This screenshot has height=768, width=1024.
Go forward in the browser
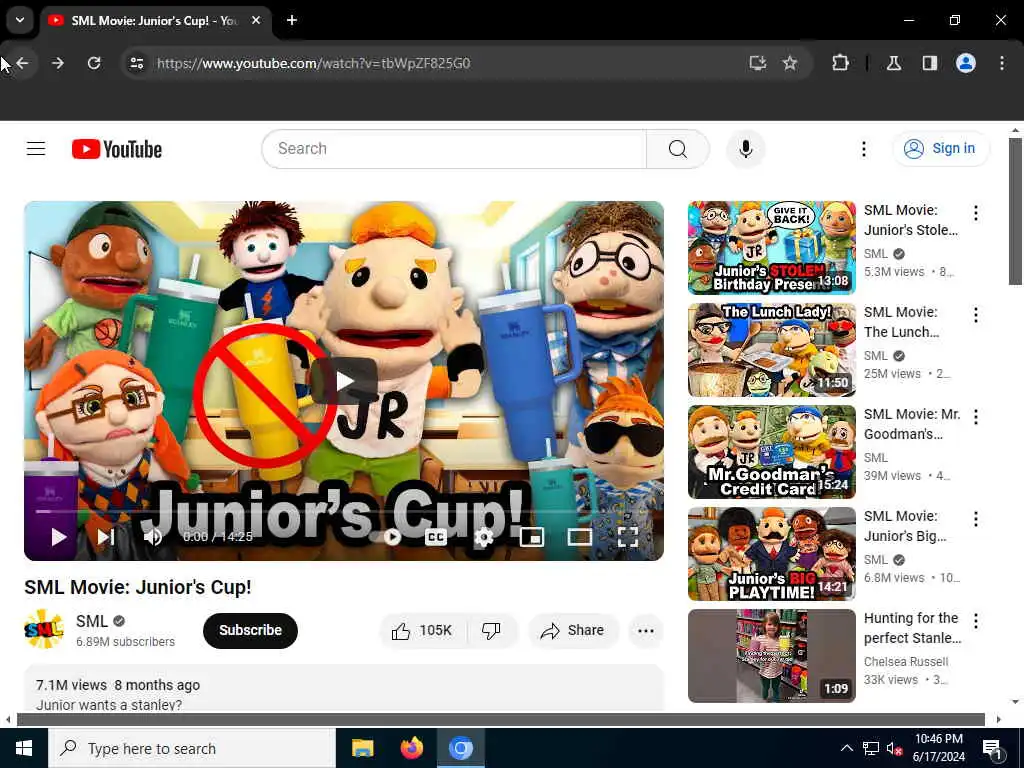(x=58, y=63)
